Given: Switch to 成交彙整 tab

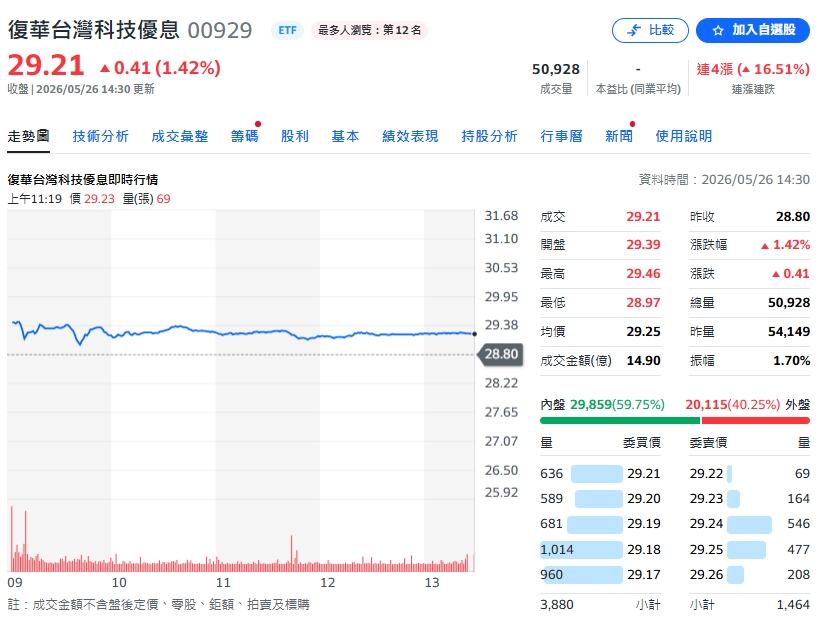Looking at the screenshot, I should point(180,136).
